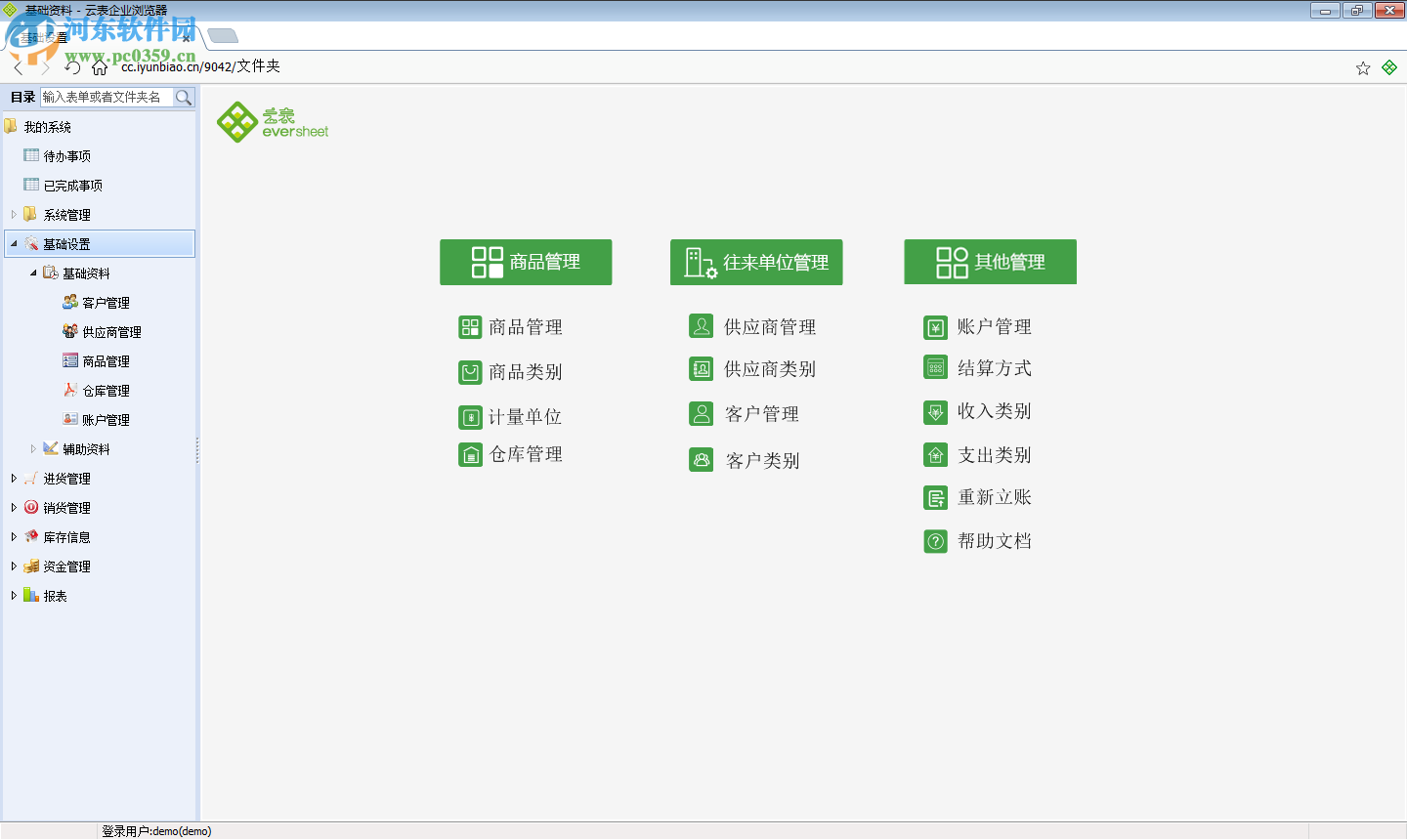Open 计量单位 link text
The width and height of the screenshot is (1407, 840).
(526, 417)
